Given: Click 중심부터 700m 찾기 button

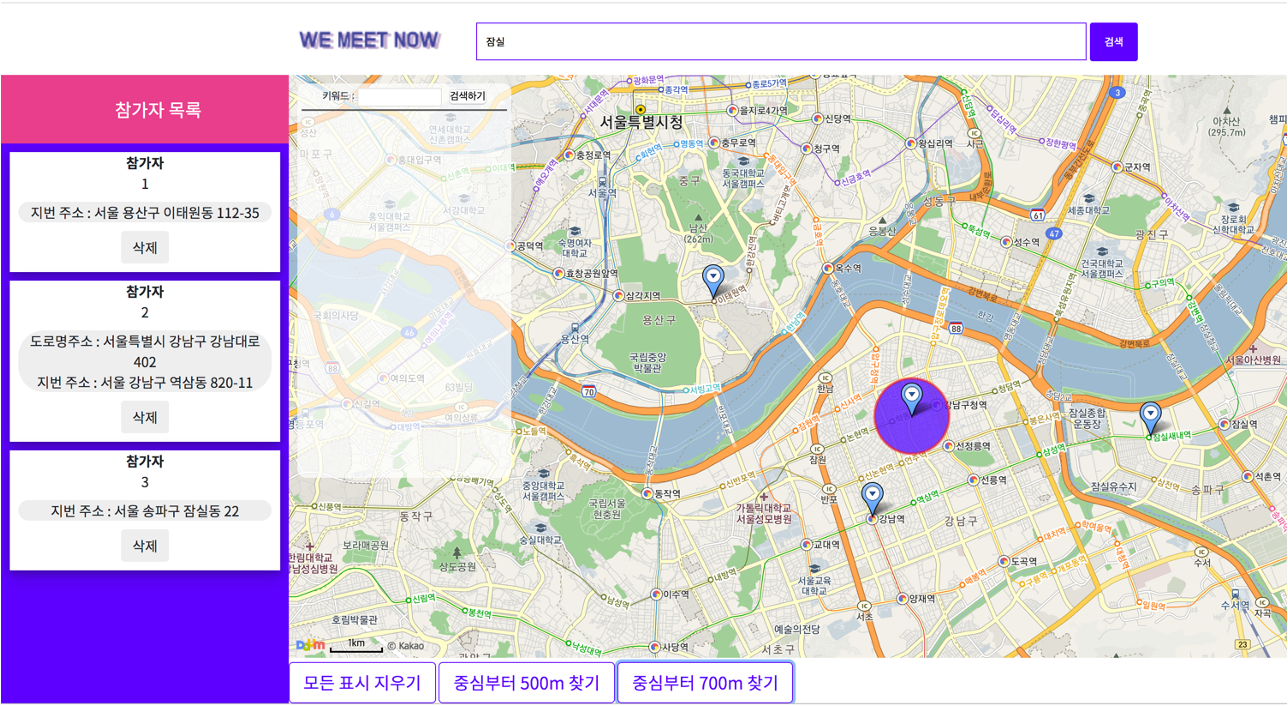Looking at the screenshot, I should pyautogui.click(x=705, y=683).
